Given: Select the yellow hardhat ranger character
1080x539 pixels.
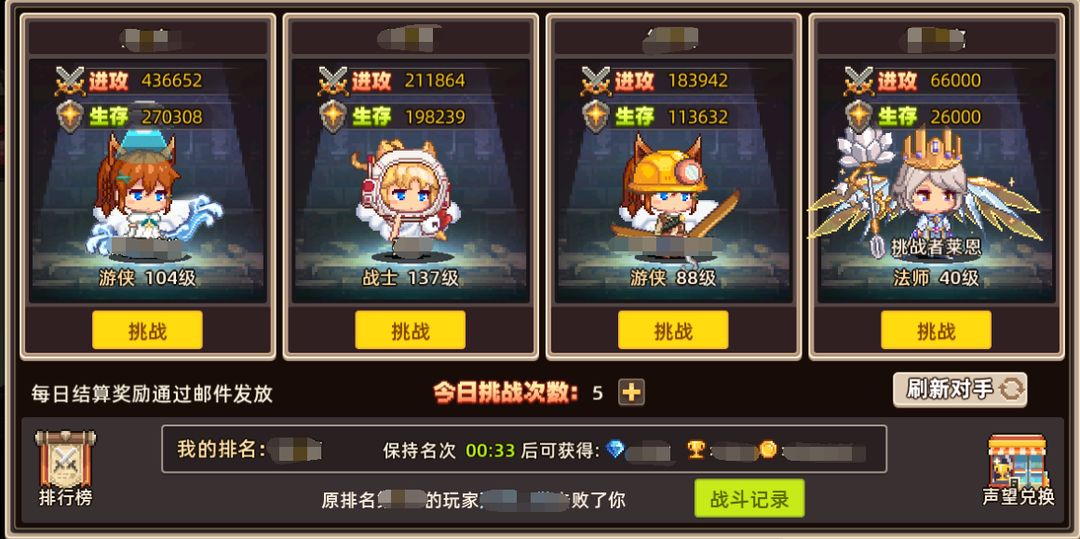Looking at the screenshot, I should pyautogui.click(x=672, y=196).
